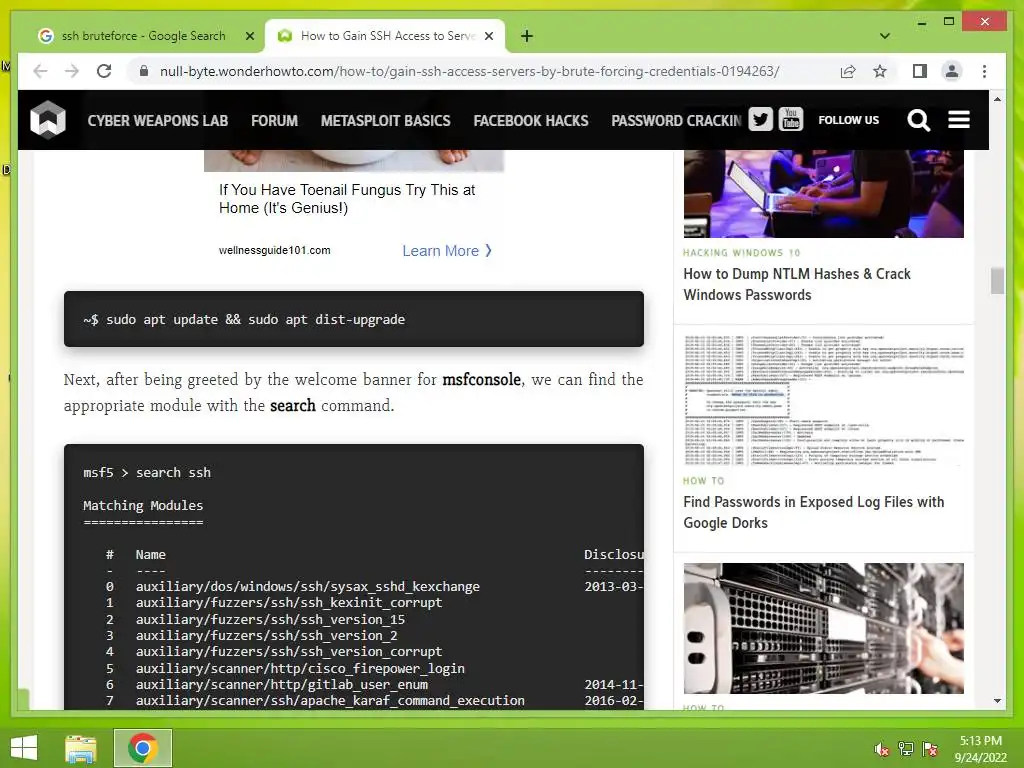Open Find Passwords in Exposed Log Files article

pos(813,512)
